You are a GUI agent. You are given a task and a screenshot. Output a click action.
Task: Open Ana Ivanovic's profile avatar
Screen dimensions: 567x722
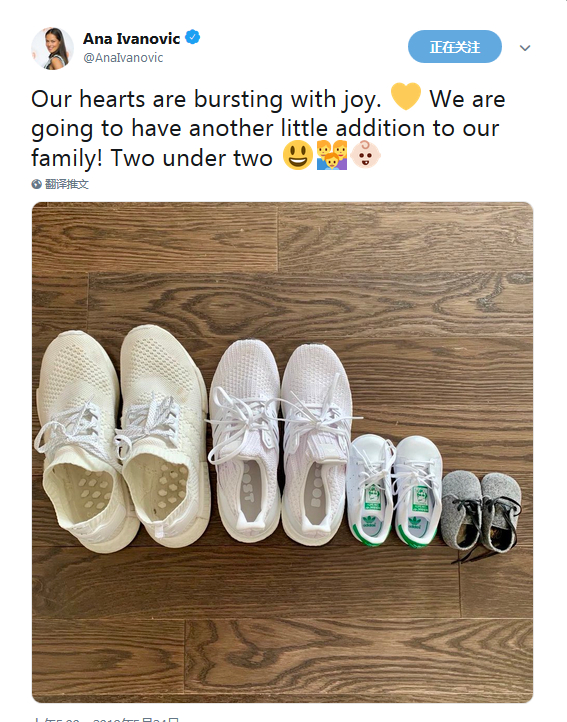53,48
